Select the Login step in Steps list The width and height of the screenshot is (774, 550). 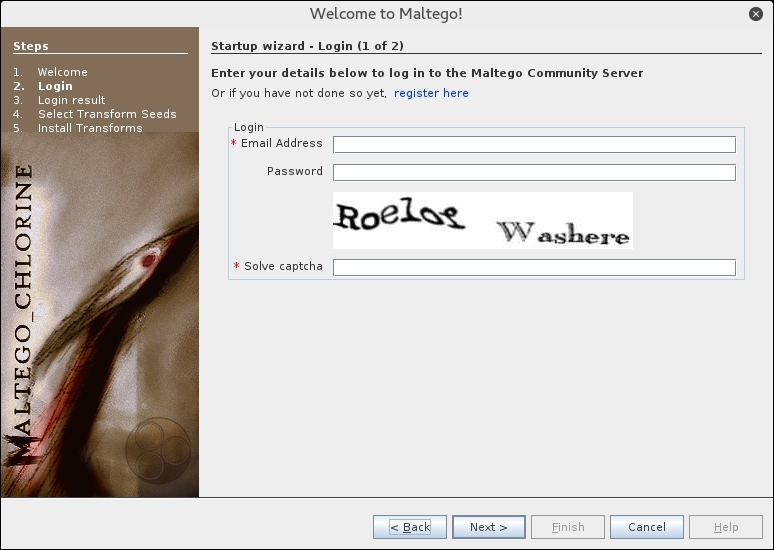point(55,86)
